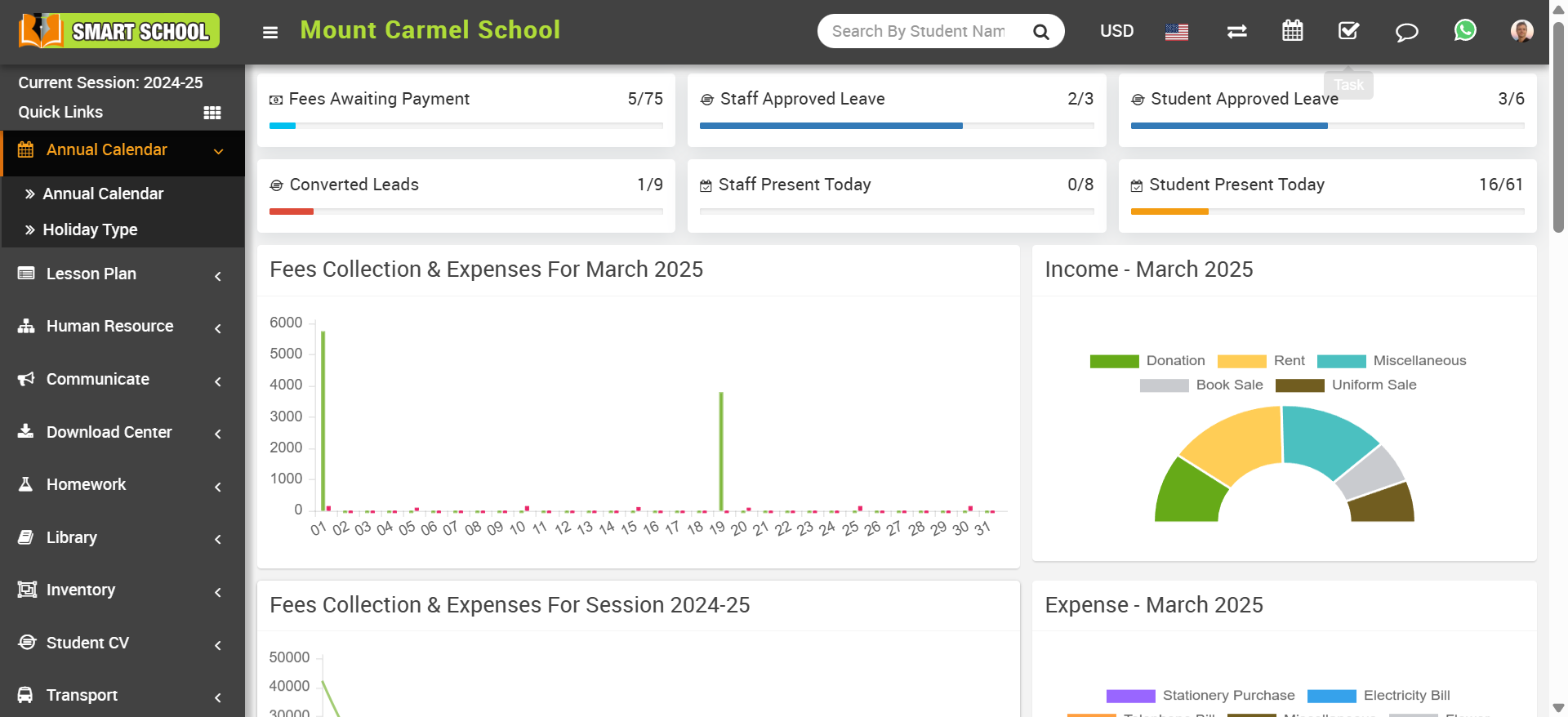Open the calendar icon in top bar

pyautogui.click(x=1293, y=31)
